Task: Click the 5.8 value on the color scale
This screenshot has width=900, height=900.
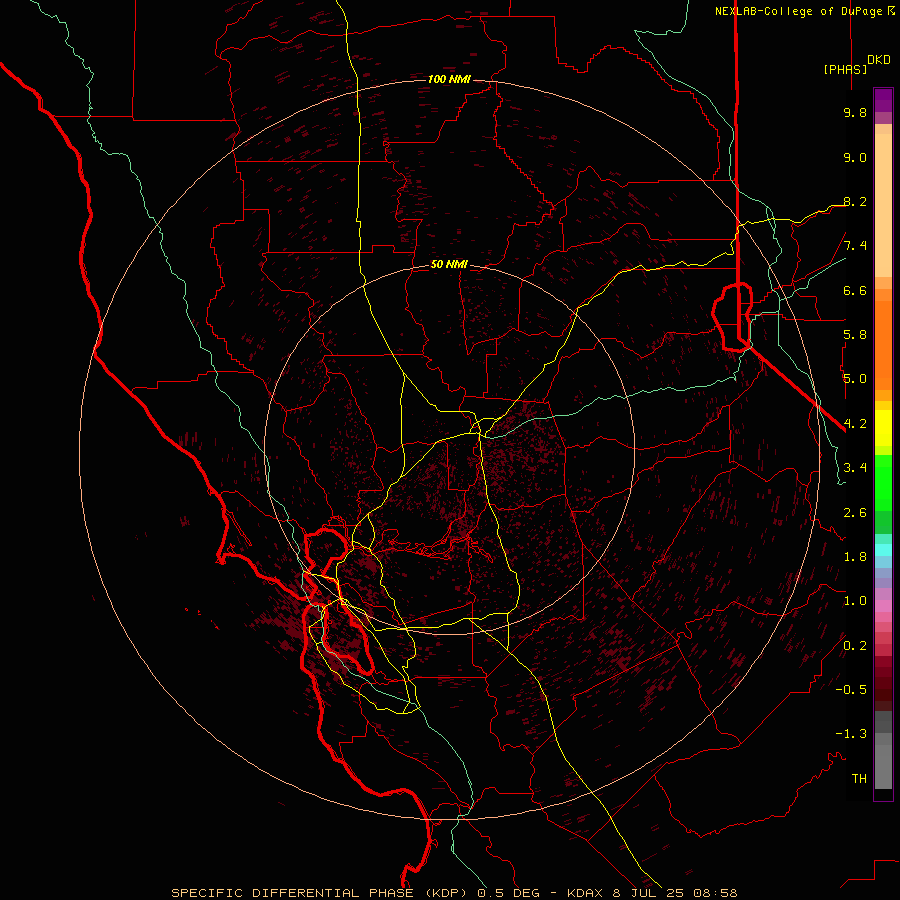Action: (x=855, y=335)
